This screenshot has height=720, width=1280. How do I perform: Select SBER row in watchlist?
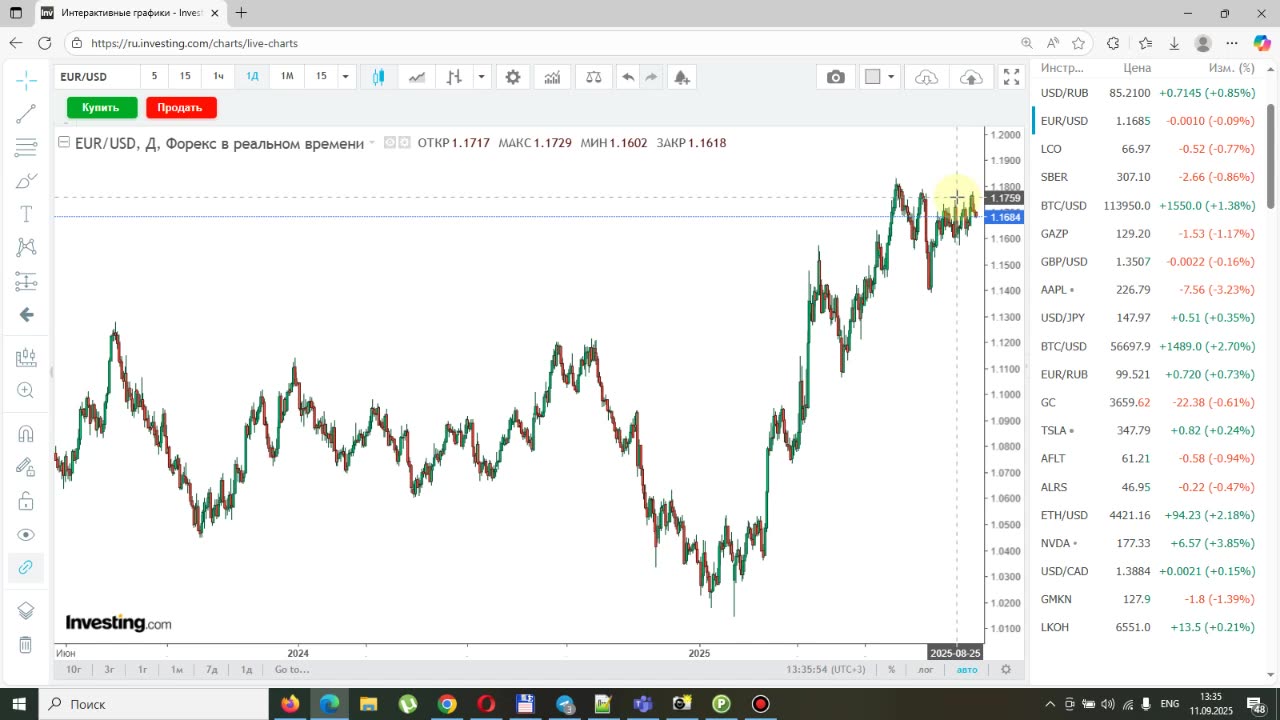coord(1147,177)
